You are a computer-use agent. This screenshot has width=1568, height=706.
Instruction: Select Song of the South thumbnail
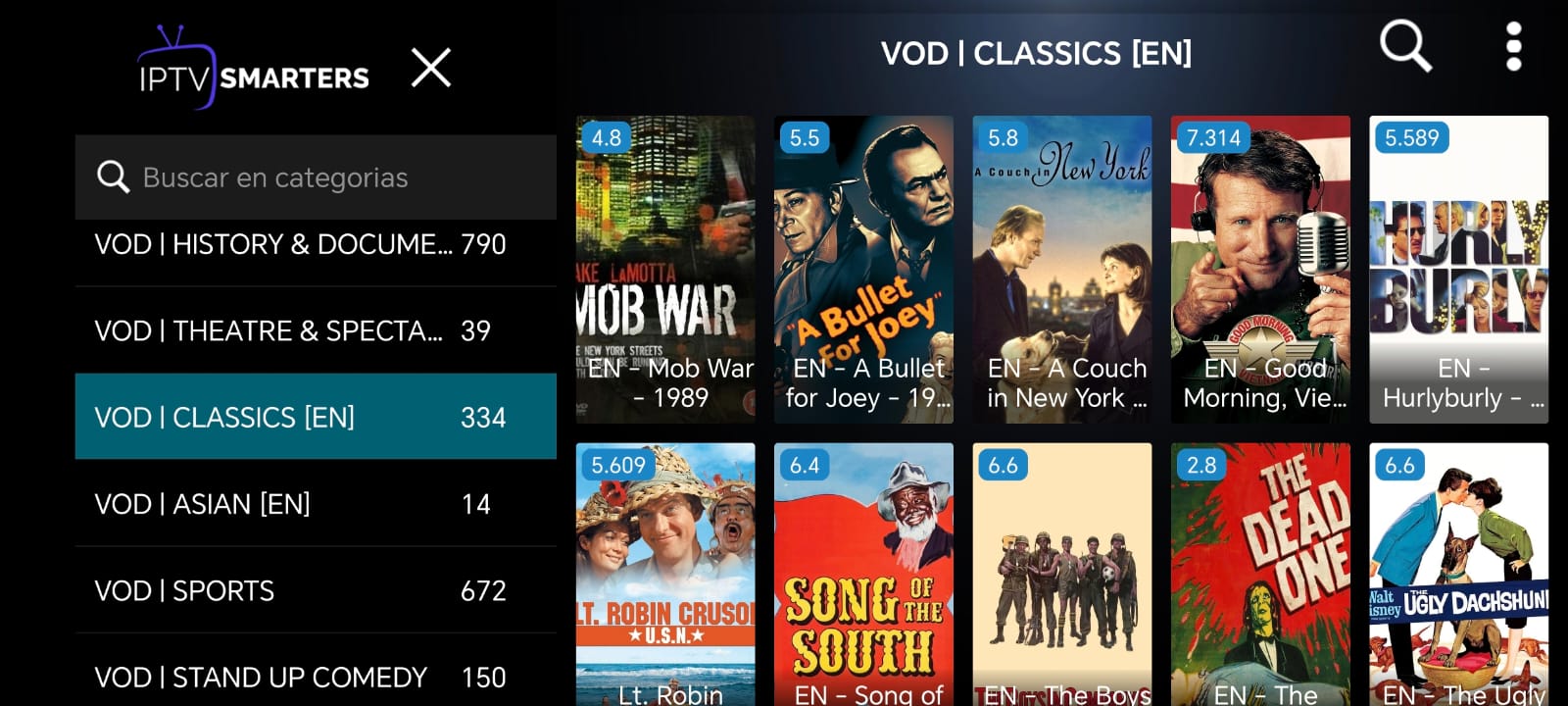(x=863, y=575)
